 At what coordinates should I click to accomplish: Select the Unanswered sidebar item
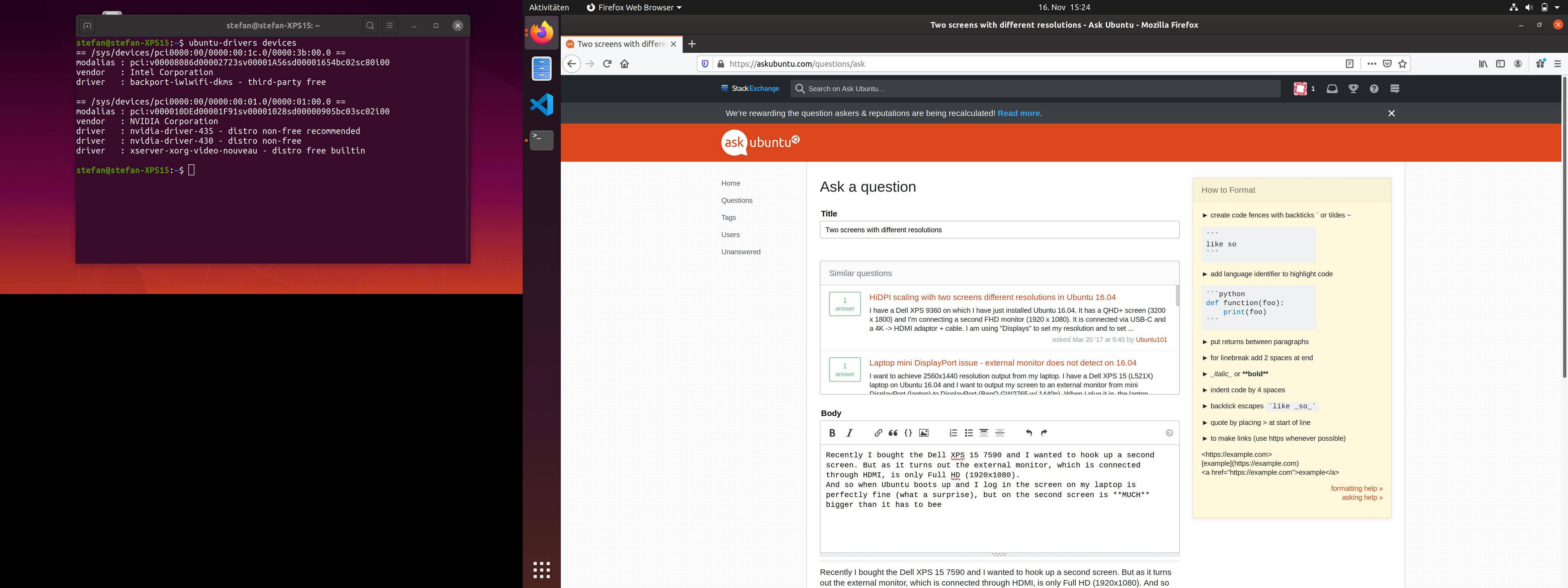pyautogui.click(x=740, y=252)
